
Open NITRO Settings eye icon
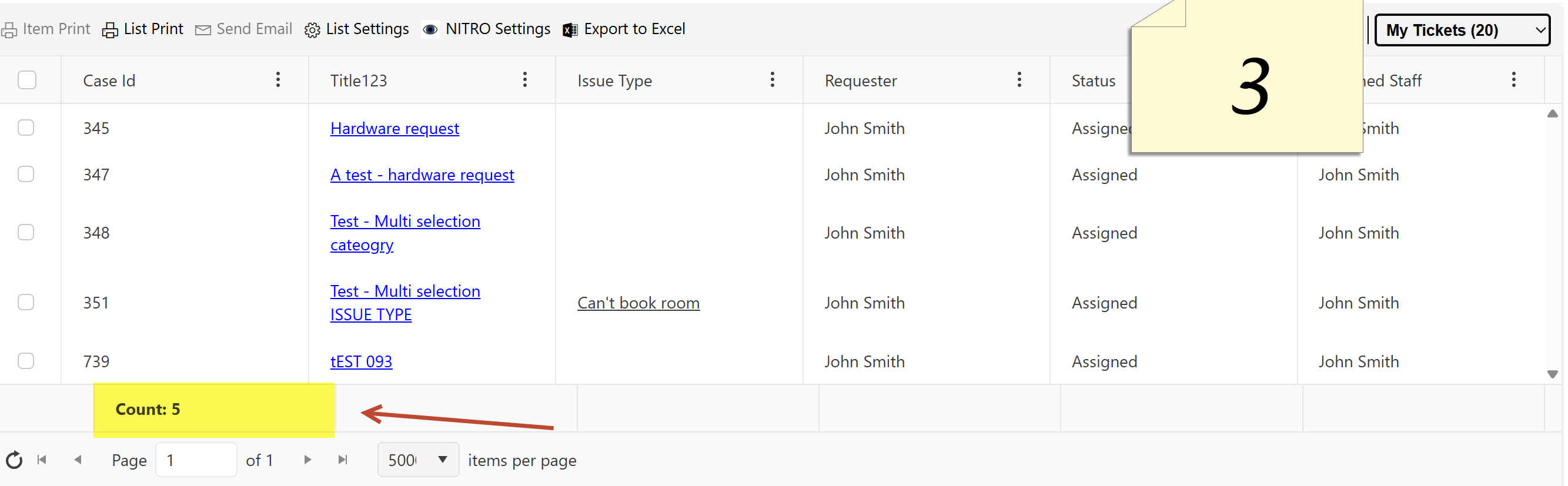[430, 30]
